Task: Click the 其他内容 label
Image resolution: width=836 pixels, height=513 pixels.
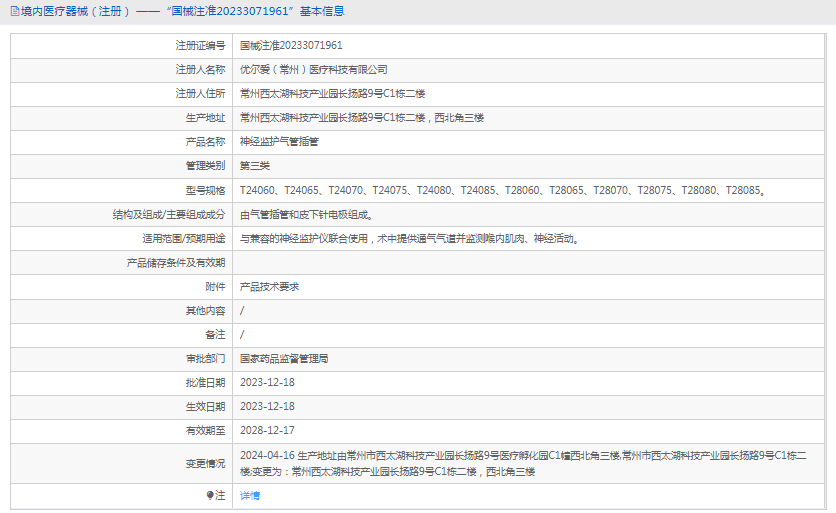Action: click(205, 310)
